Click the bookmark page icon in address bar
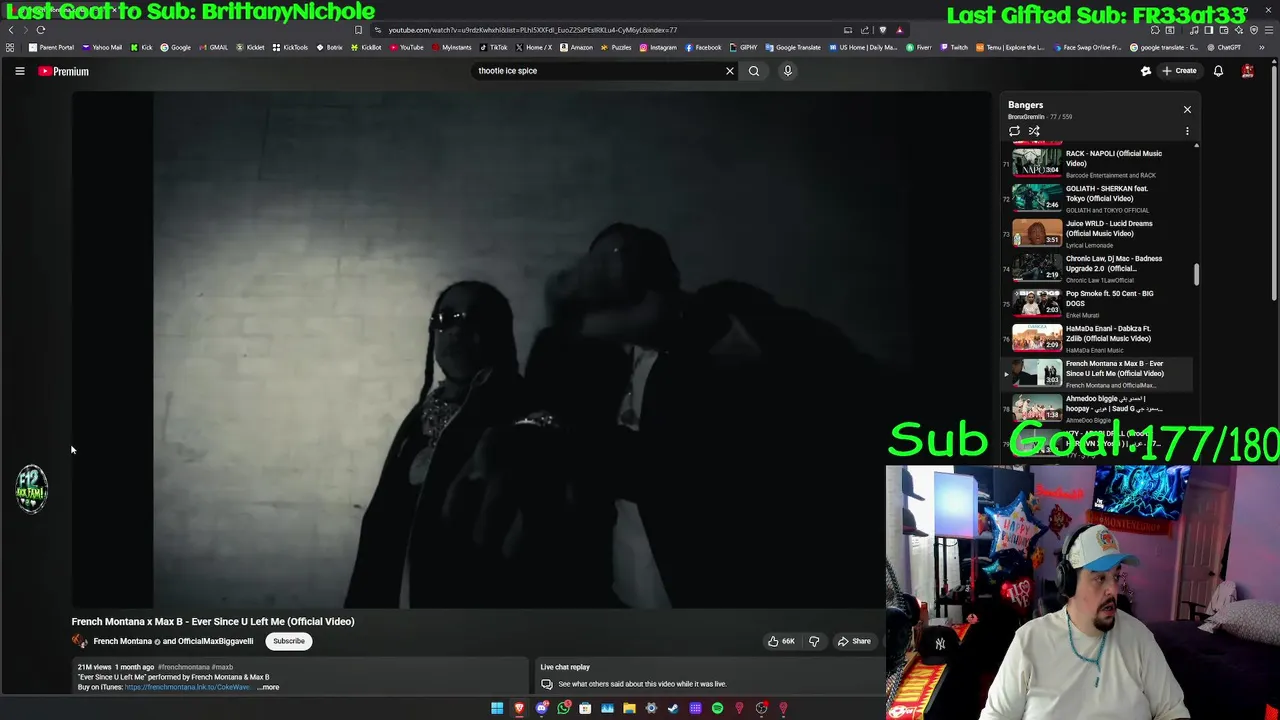 click(x=358, y=30)
